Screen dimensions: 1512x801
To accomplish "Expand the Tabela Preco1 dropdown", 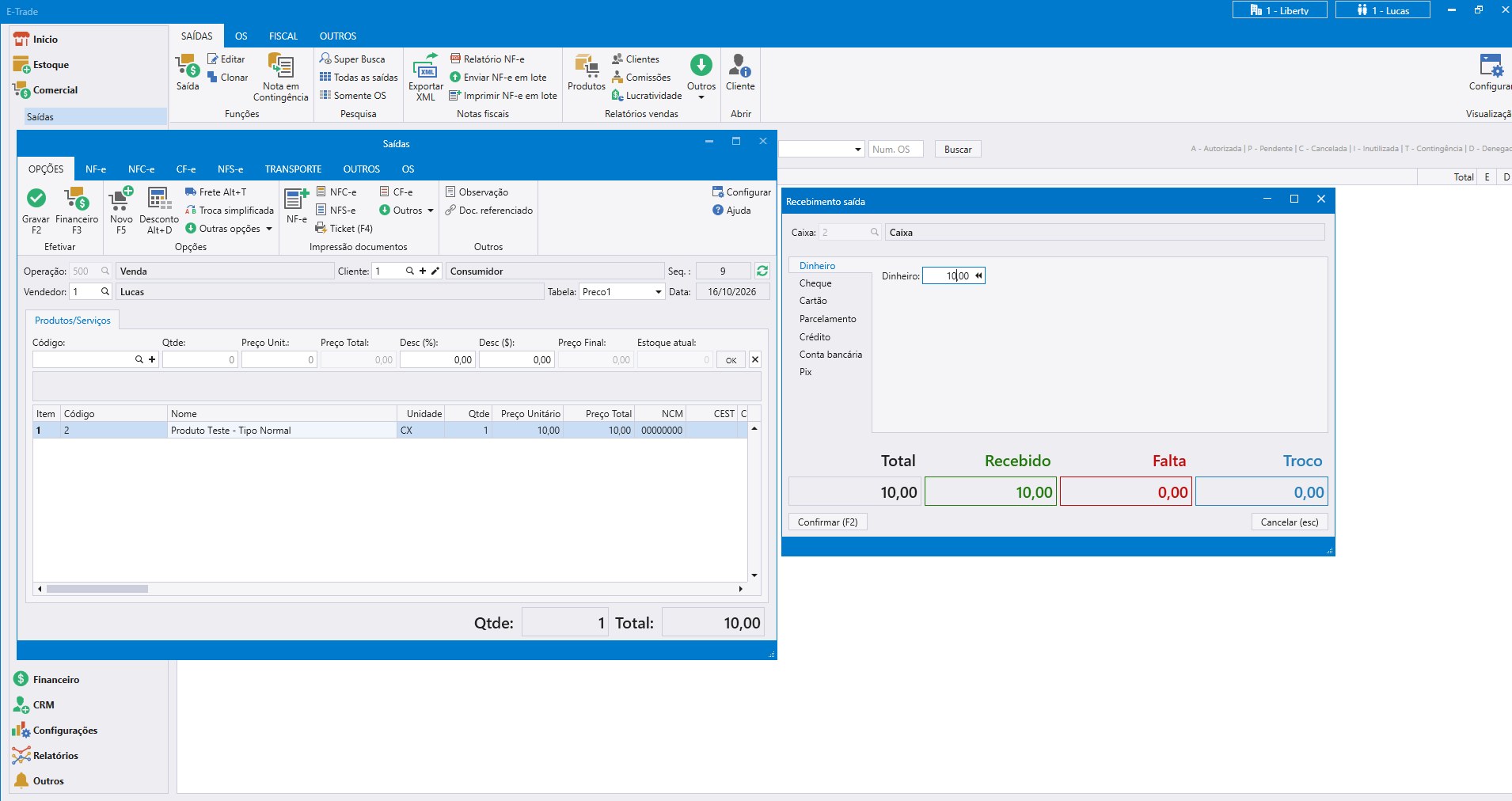I will click(x=658, y=292).
